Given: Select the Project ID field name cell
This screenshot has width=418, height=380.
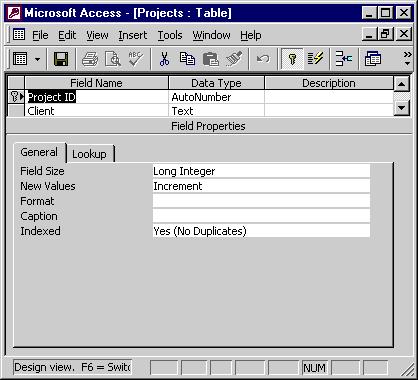Looking at the screenshot, I should 97,97.
